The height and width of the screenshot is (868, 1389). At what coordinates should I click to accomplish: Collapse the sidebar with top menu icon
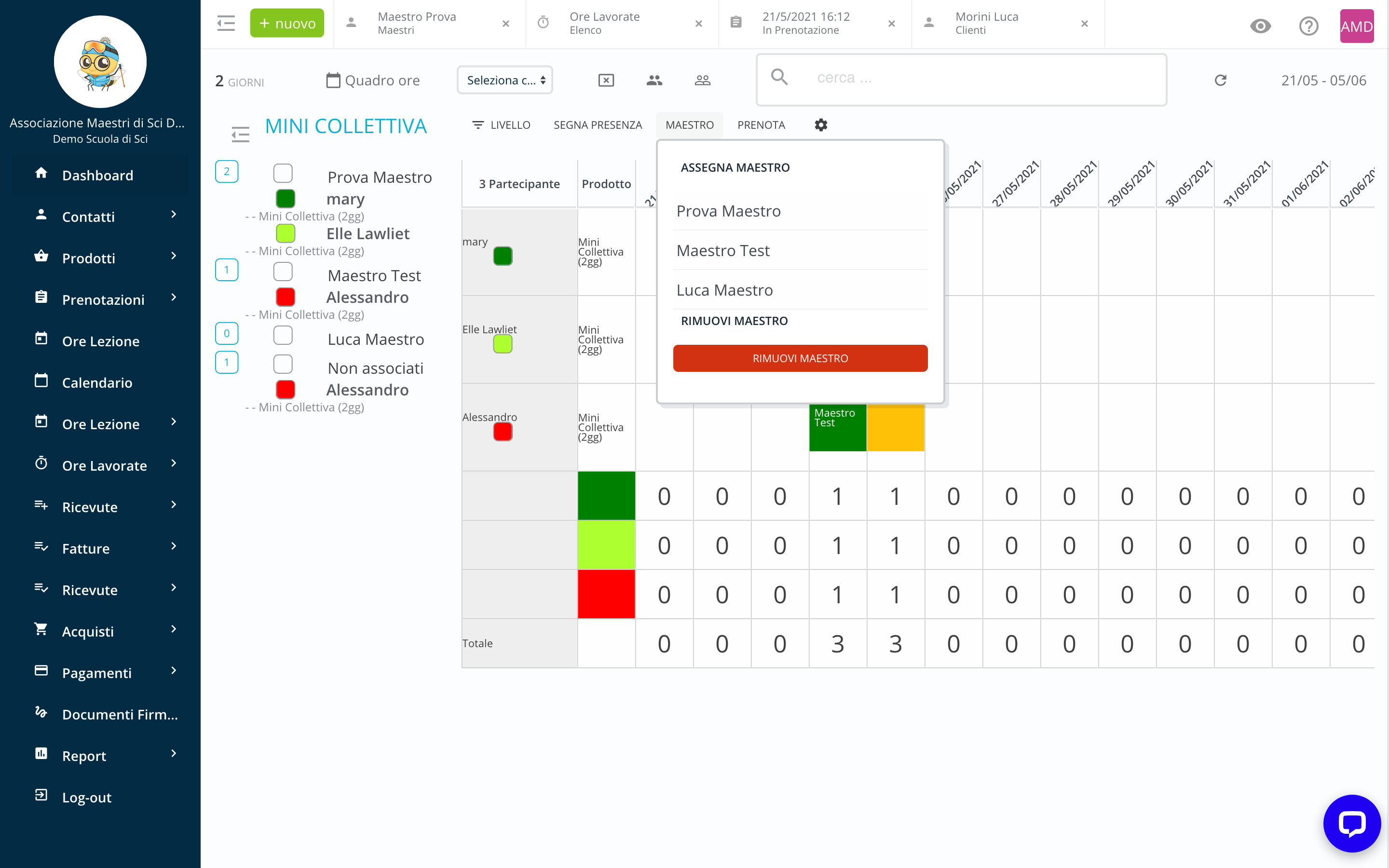pyautogui.click(x=226, y=24)
